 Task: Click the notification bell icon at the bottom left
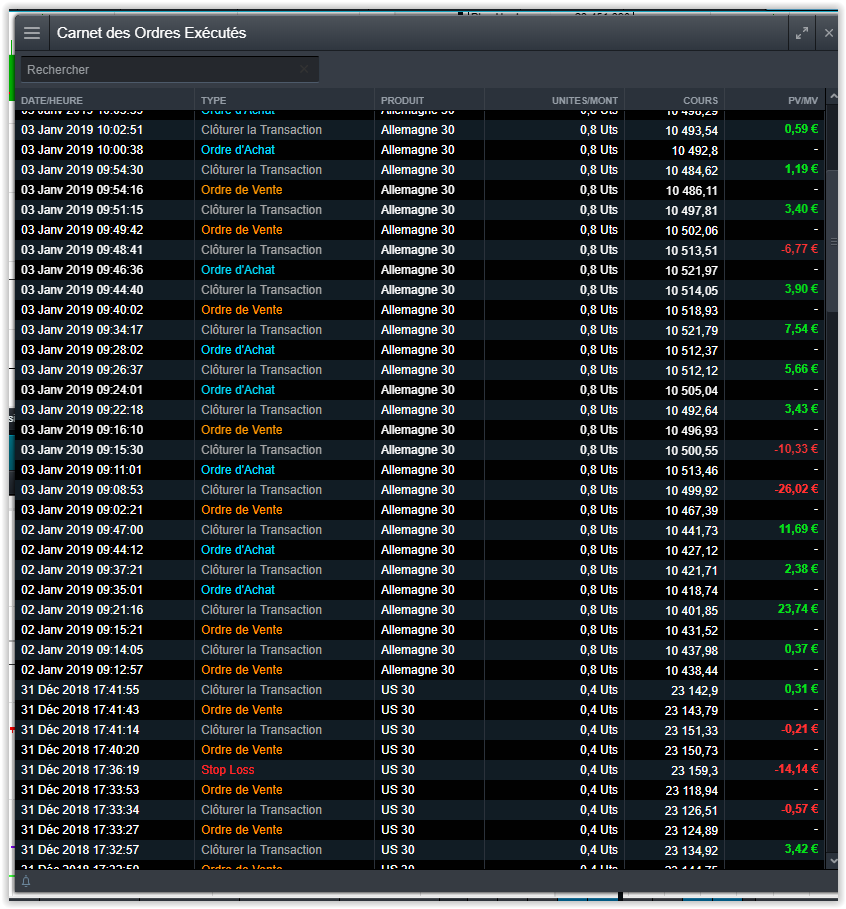coord(26,881)
